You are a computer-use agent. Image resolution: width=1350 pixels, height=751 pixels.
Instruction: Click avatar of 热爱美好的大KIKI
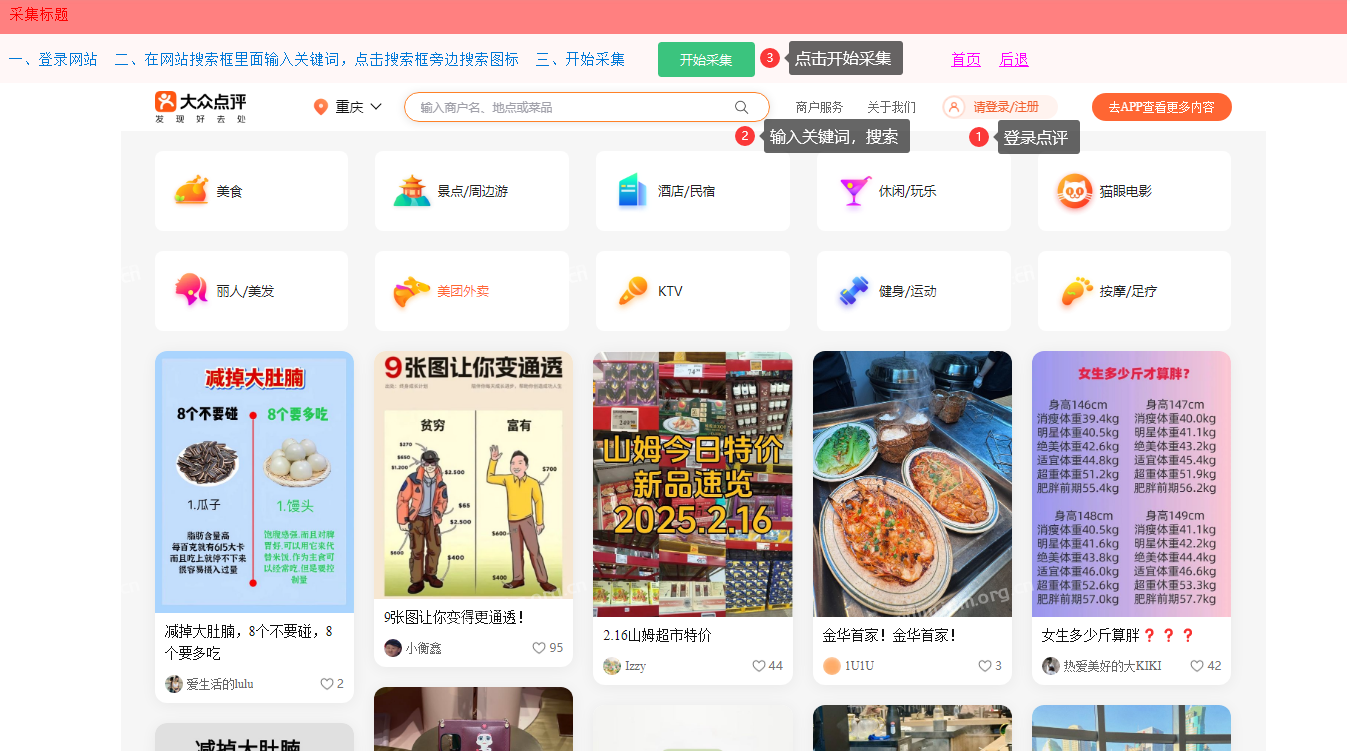point(1051,666)
